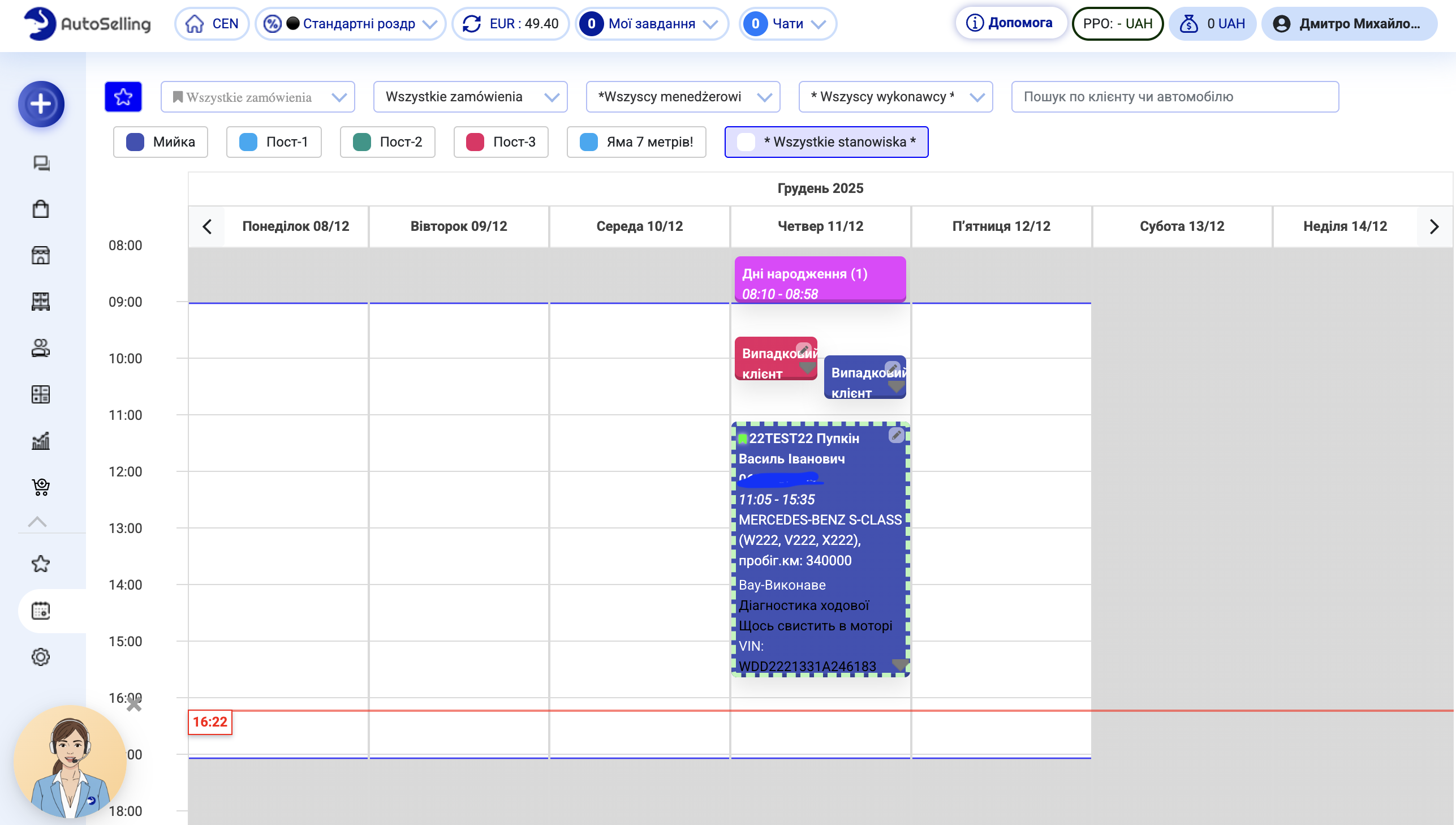Toggle the Мийка station filter

coord(161,141)
